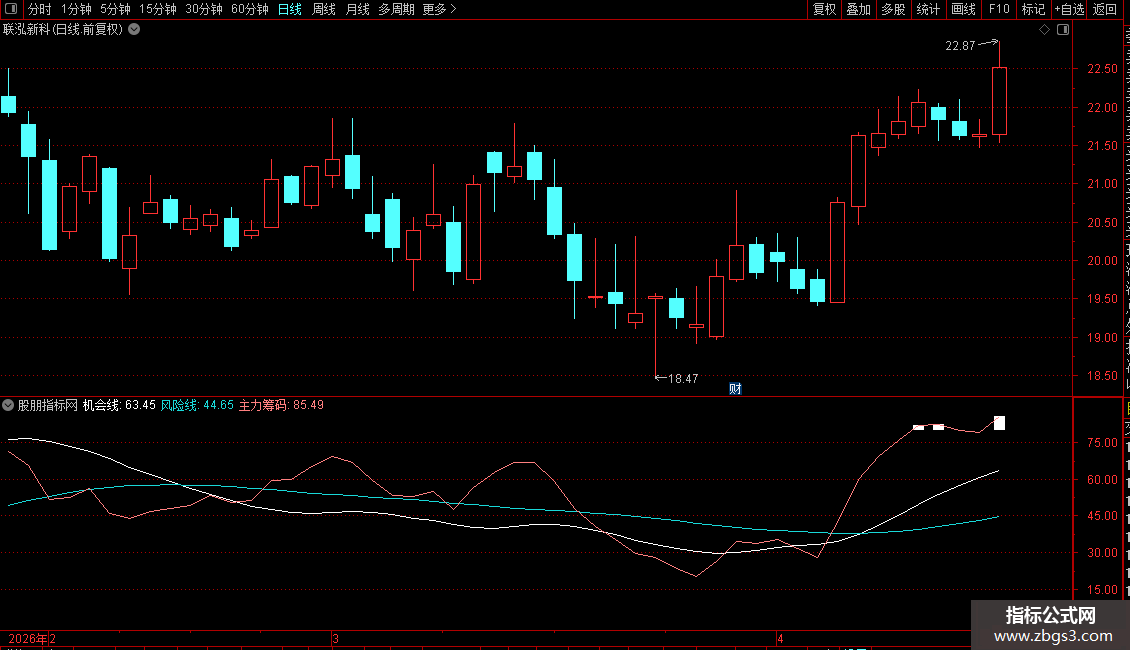Open F10 company information

click(x=999, y=9)
